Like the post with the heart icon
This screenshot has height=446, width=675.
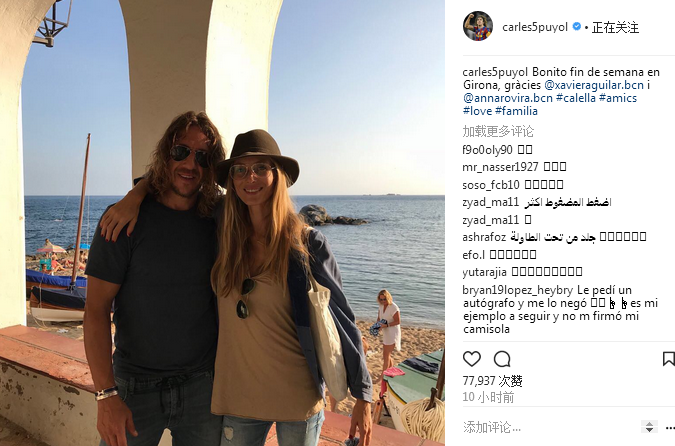point(472,359)
